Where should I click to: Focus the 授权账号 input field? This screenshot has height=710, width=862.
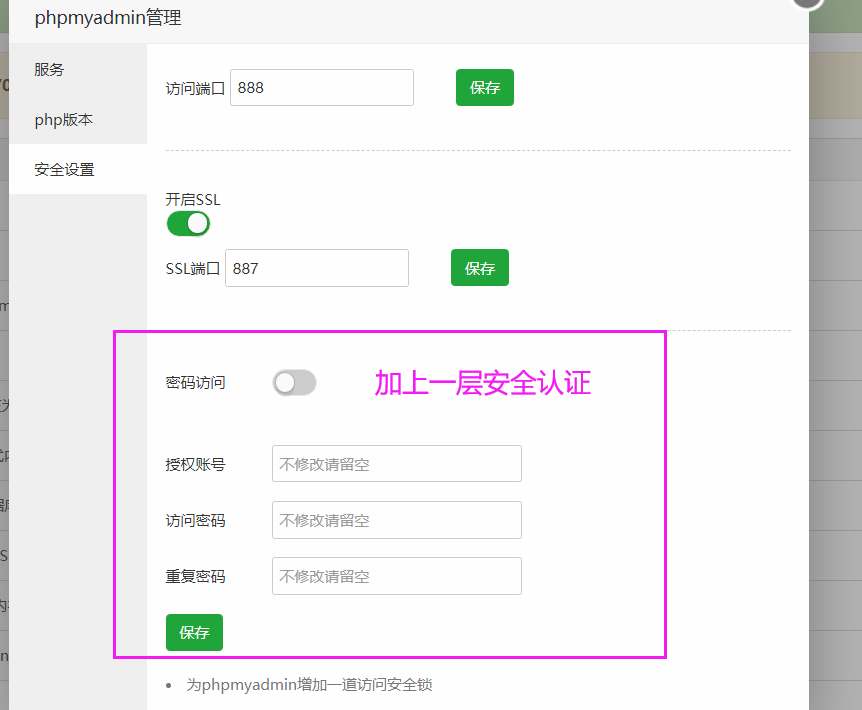point(396,464)
